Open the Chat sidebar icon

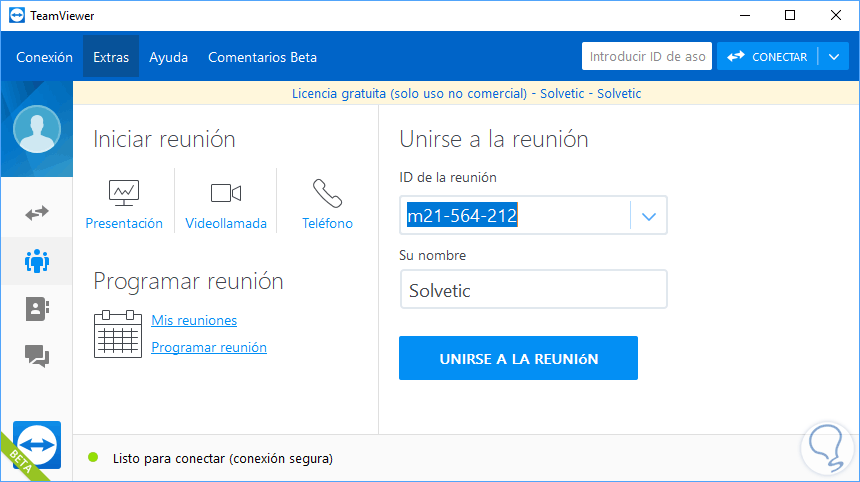(x=37, y=355)
